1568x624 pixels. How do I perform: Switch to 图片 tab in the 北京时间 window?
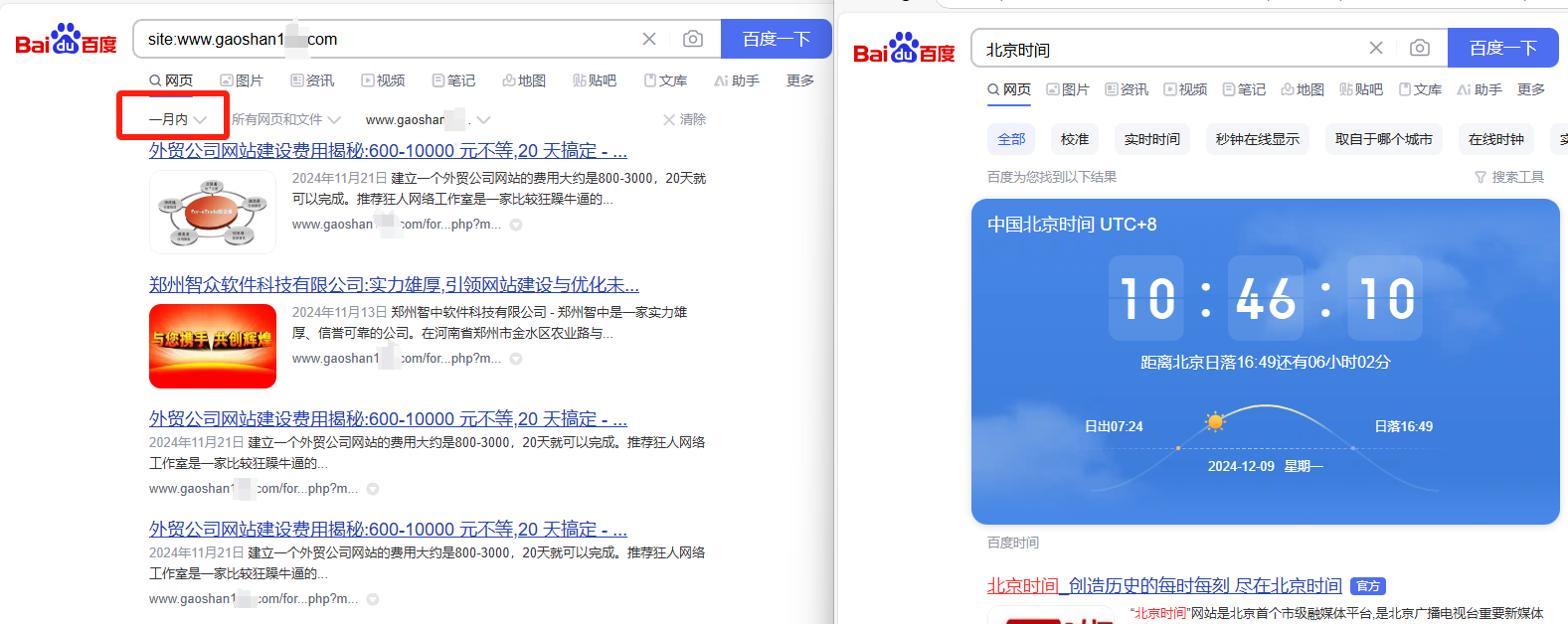click(1068, 89)
